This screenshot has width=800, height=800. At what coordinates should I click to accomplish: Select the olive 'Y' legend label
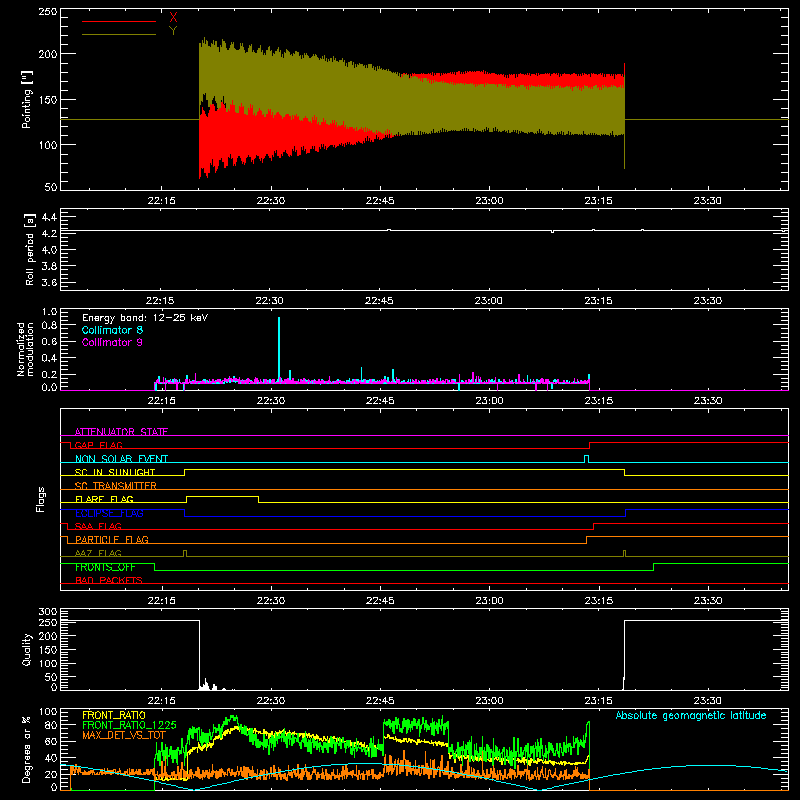pyautogui.click(x=173, y=31)
